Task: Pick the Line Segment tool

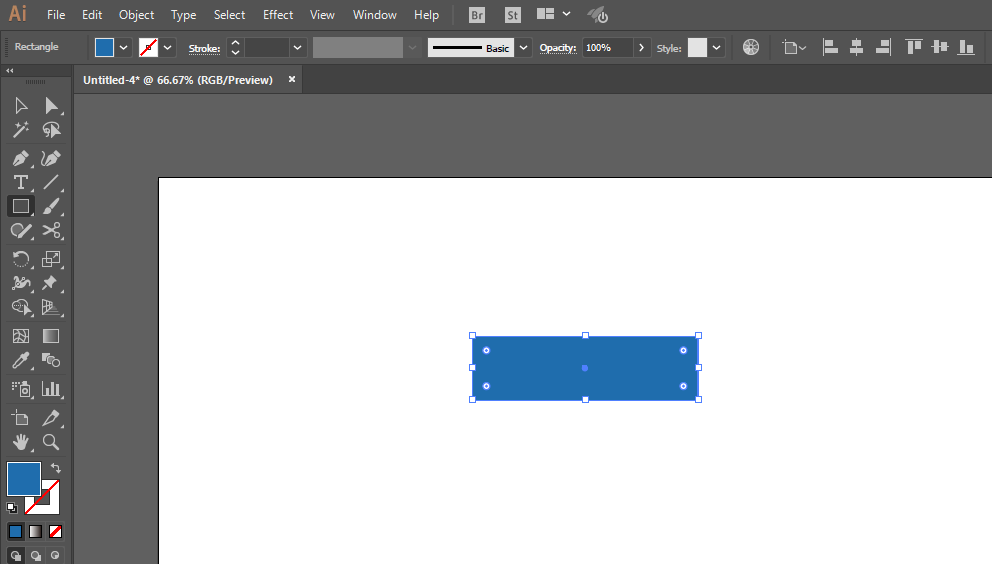Action: coord(51,182)
